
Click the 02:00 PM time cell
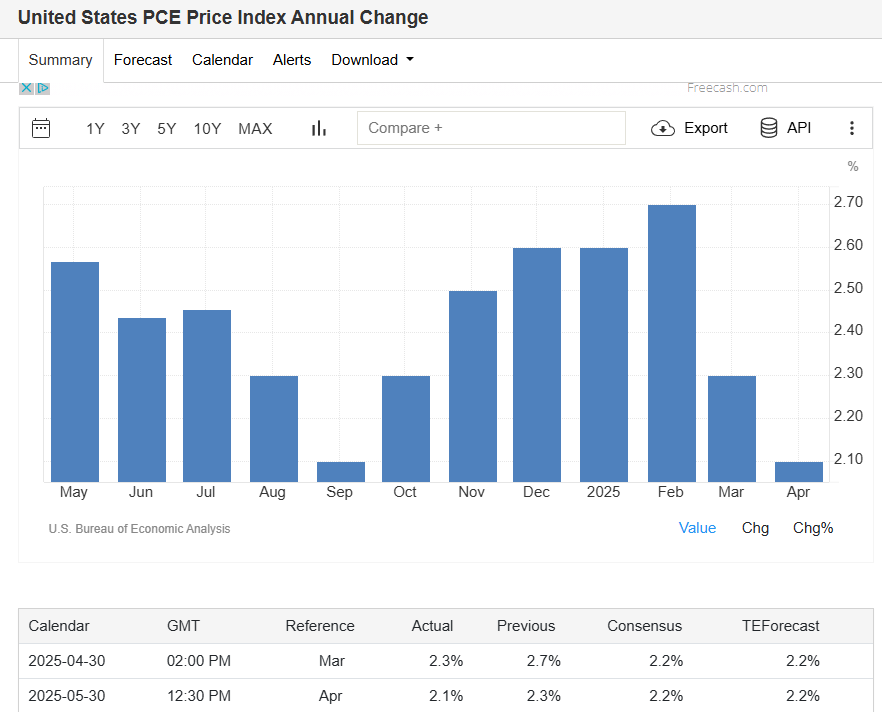click(199, 661)
